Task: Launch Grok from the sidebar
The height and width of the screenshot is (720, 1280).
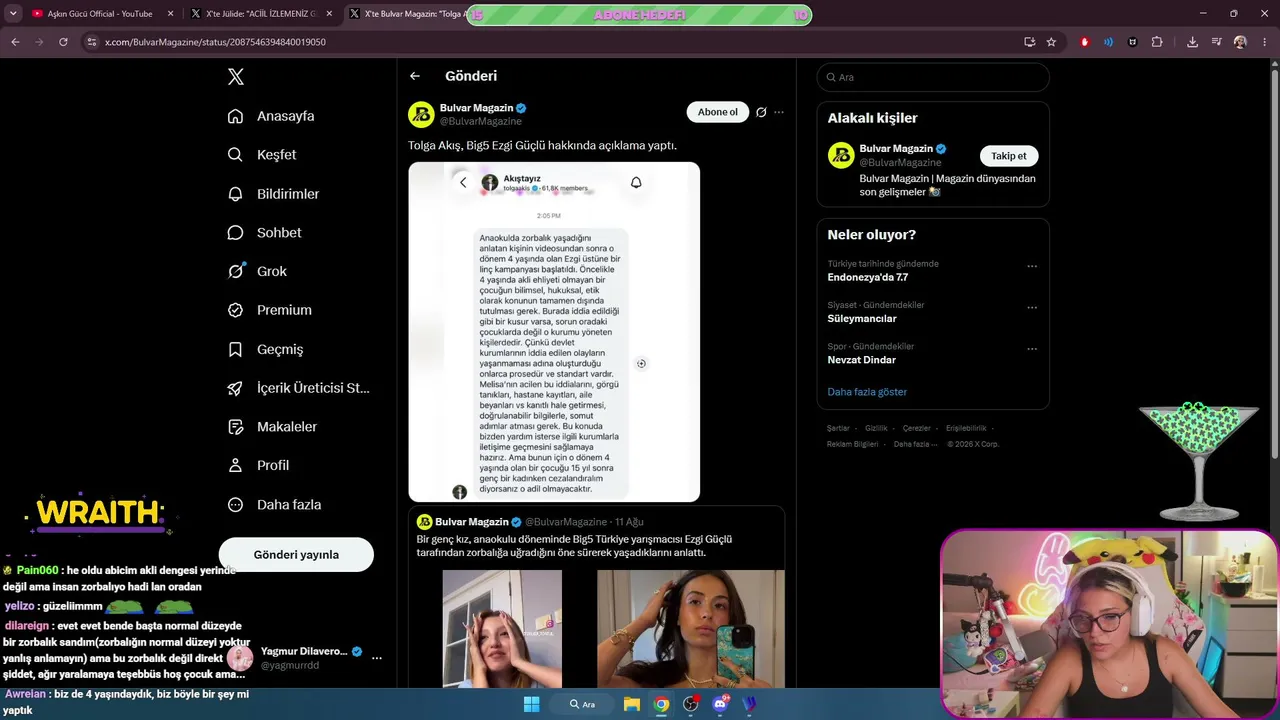Action: tap(257, 271)
